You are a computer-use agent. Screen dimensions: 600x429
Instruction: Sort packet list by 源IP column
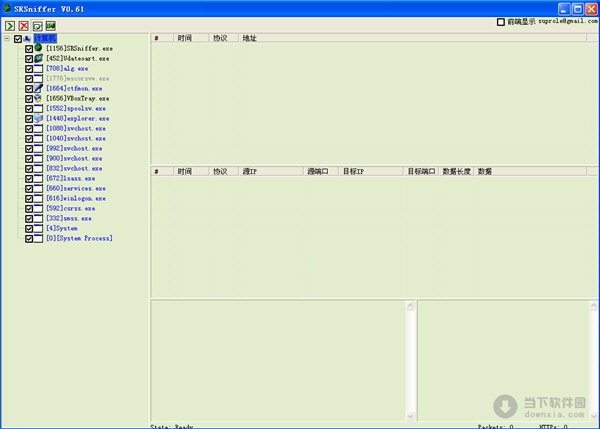[x=271, y=171]
